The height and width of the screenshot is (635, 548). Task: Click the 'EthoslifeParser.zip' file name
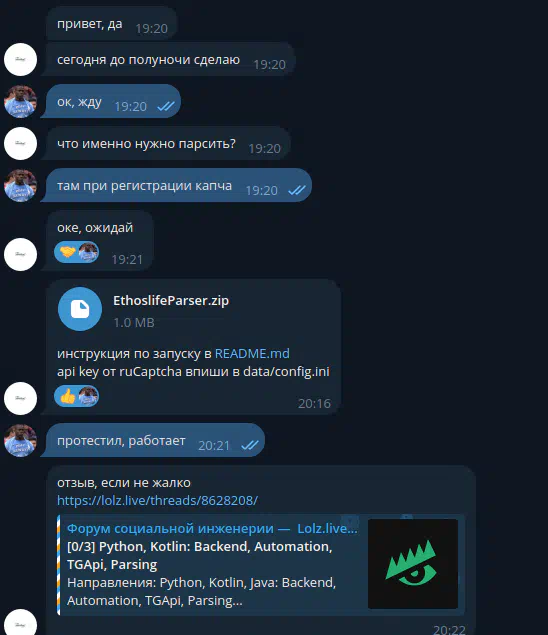(x=171, y=301)
